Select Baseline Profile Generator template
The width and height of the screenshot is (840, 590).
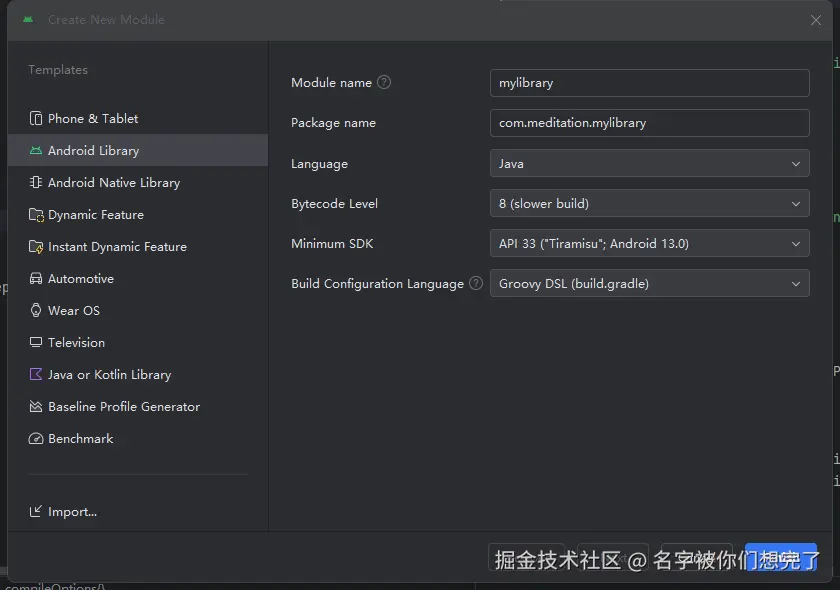138,407
